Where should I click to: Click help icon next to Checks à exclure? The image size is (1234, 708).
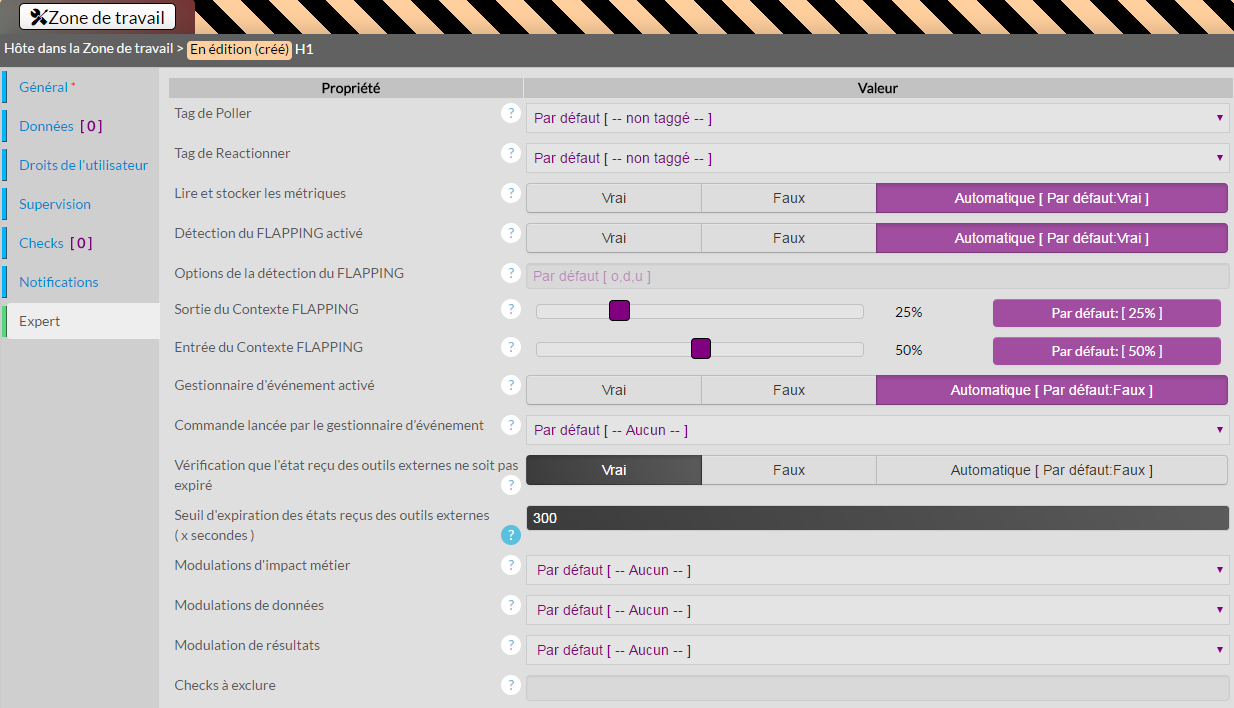pos(511,685)
